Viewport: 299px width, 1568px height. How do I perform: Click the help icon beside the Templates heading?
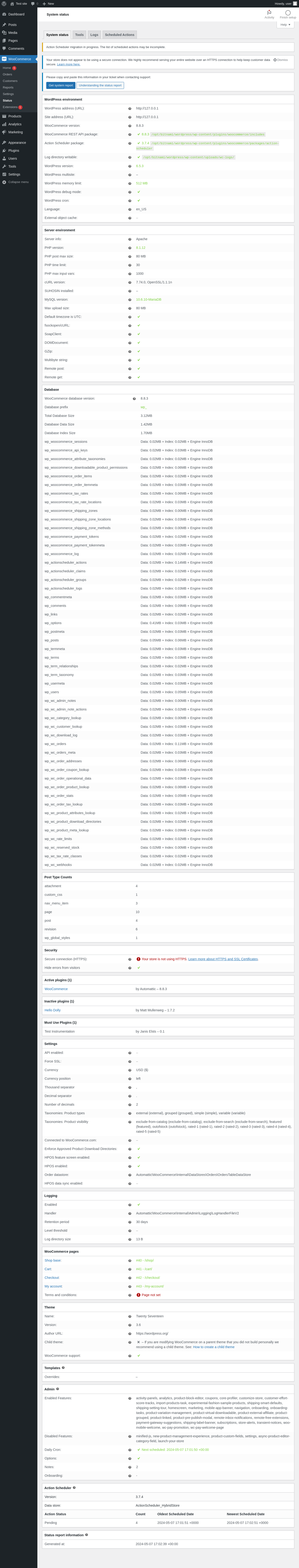pyautogui.click(x=63, y=1368)
